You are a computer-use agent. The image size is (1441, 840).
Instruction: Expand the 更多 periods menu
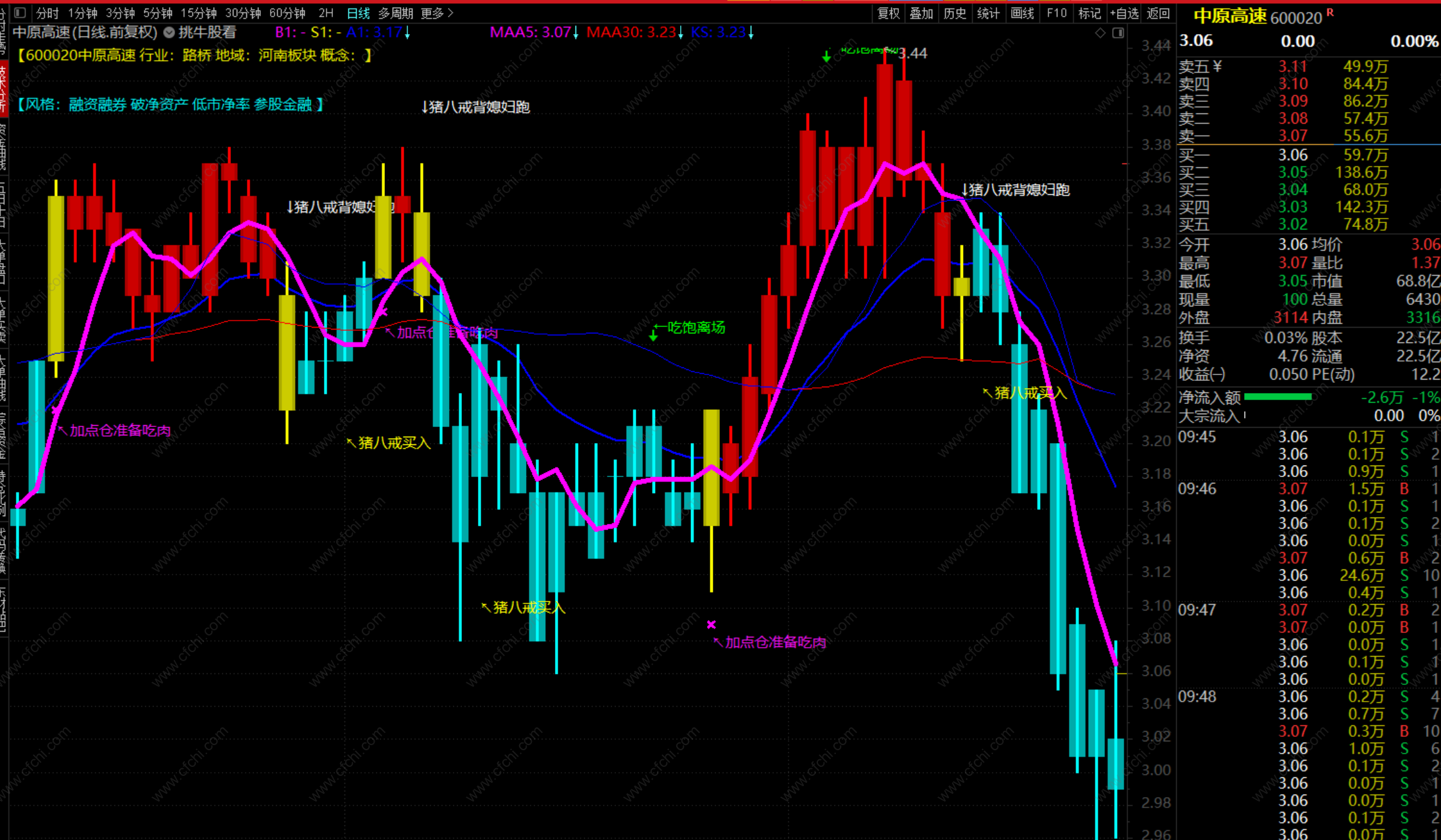pyautogui.click(x=437, y=13)
